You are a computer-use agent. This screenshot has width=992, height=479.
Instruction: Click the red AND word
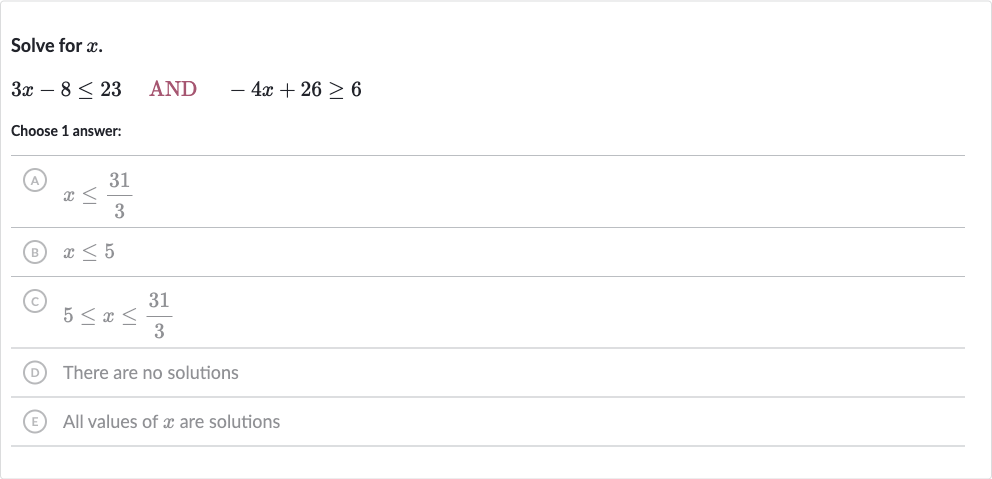click(x=173, y=89)
